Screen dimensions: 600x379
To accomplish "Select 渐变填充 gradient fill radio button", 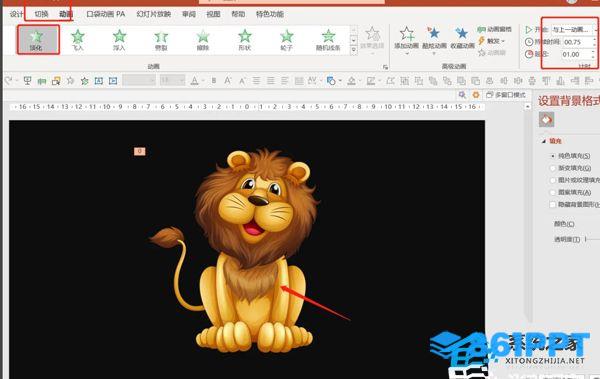I will [553, 168].
